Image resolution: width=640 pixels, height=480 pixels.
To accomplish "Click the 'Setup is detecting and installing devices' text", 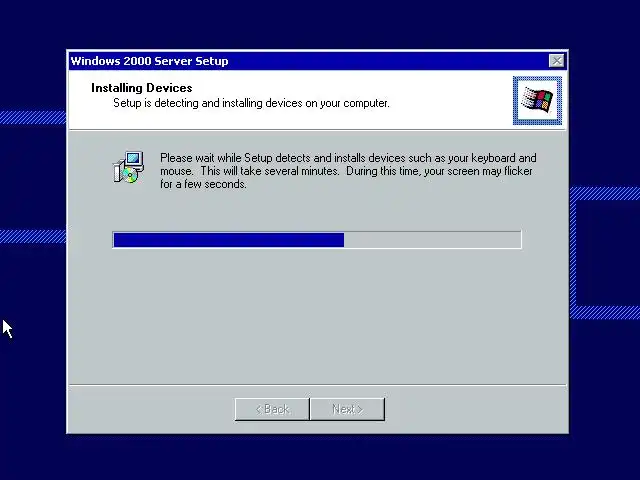I will tap(251, 103).
